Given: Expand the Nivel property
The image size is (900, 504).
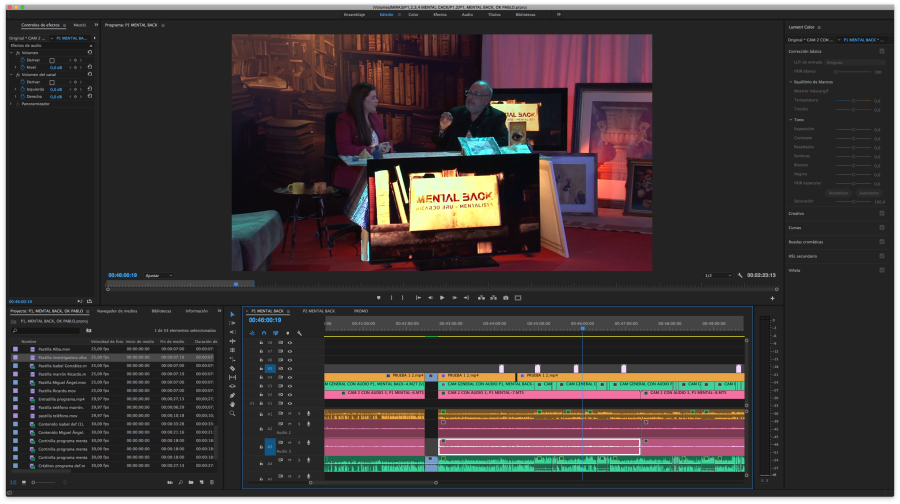Looking at the screenshot, I should [x=15, y=67].
